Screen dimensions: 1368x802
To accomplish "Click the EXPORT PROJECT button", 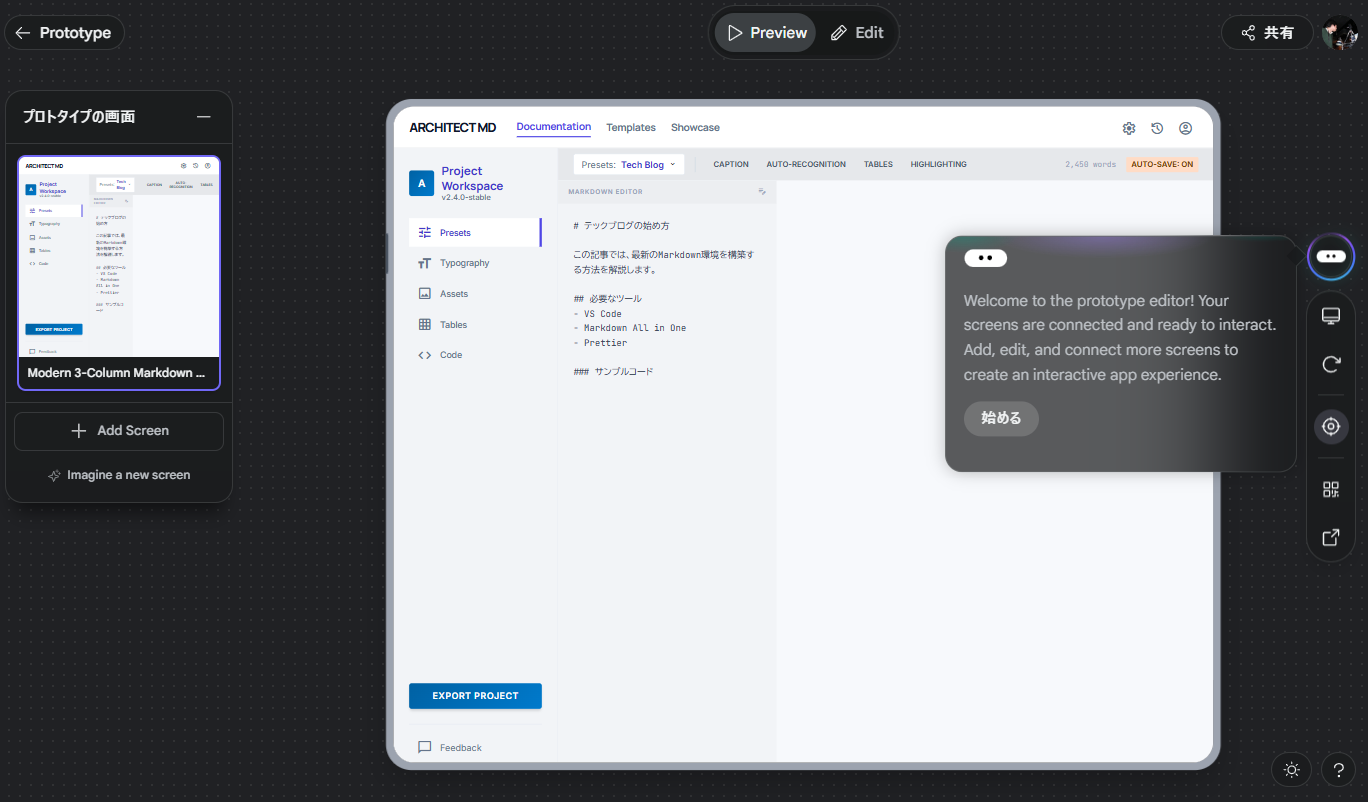I will coord(475,696).
